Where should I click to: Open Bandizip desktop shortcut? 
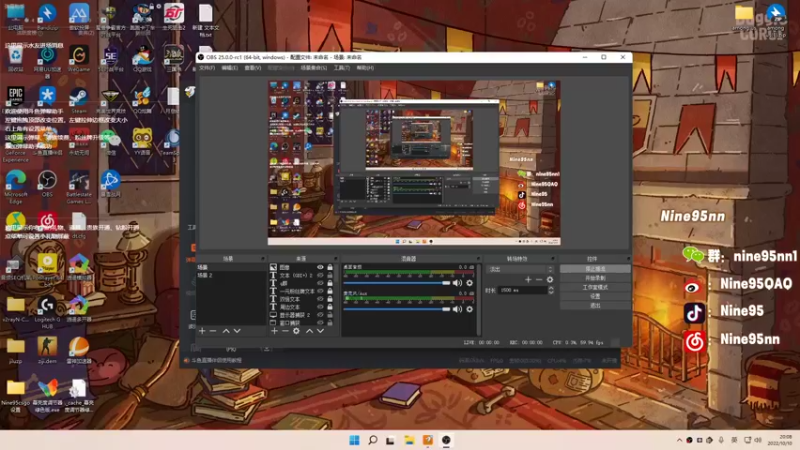point(47,17)
